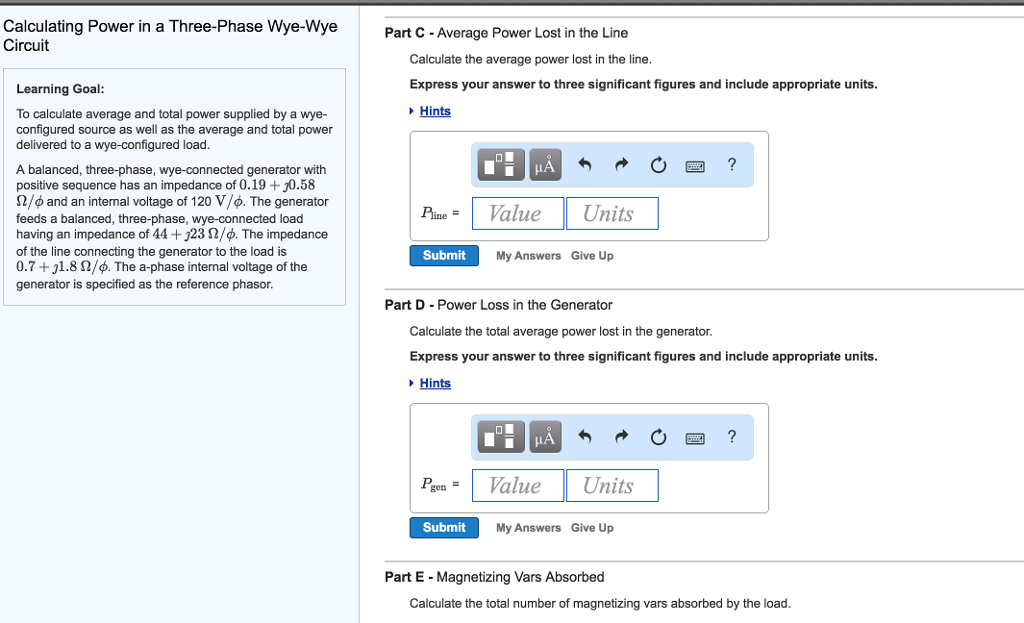The width and height of the screenshot is (1024, 623).
Task: Click the help question mark in Part D toolbar
Action: pyautogui.click(x=731, y=436)
